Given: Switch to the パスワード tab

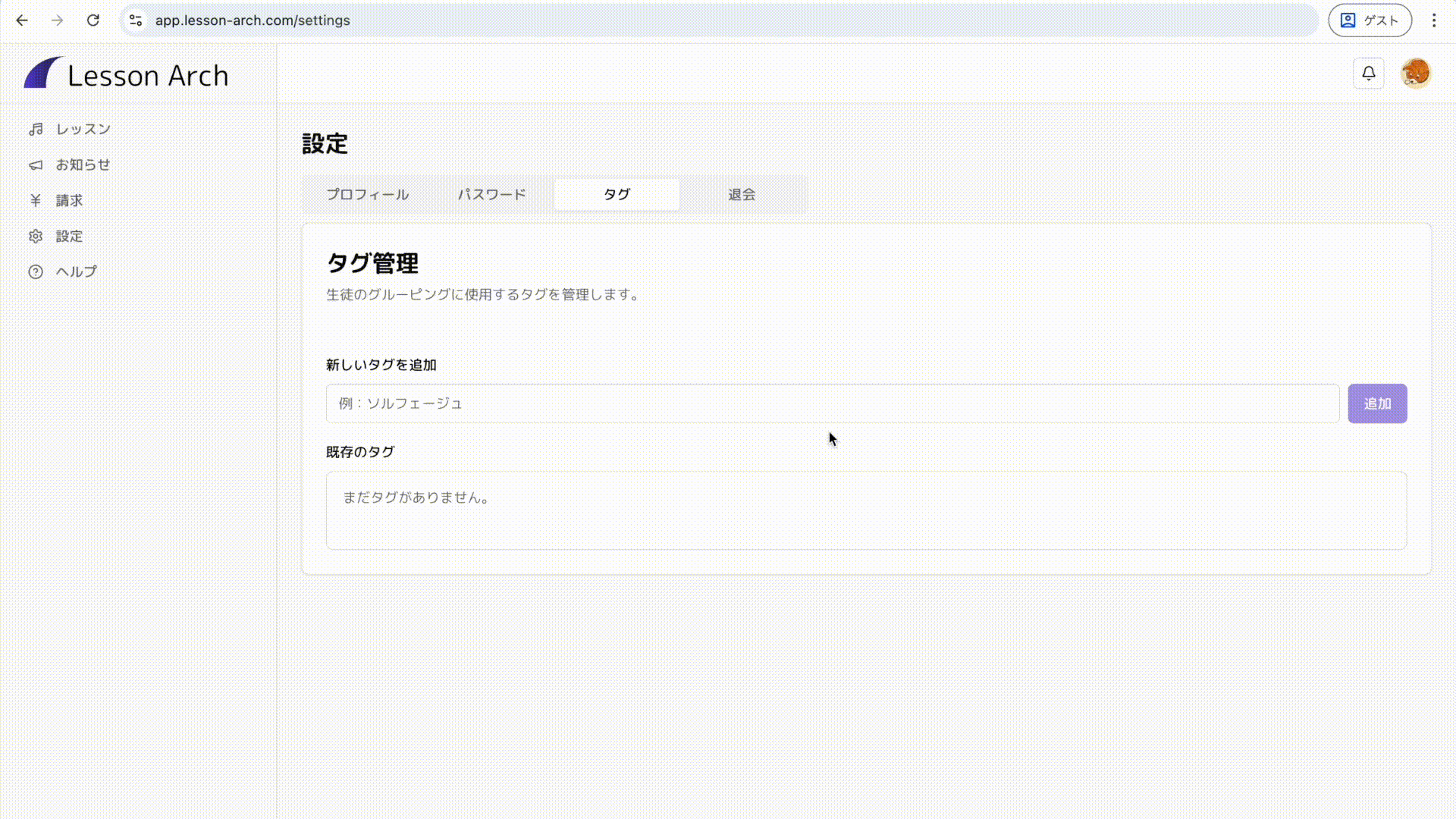Looking at the screenshot, I should coord(492,195).
